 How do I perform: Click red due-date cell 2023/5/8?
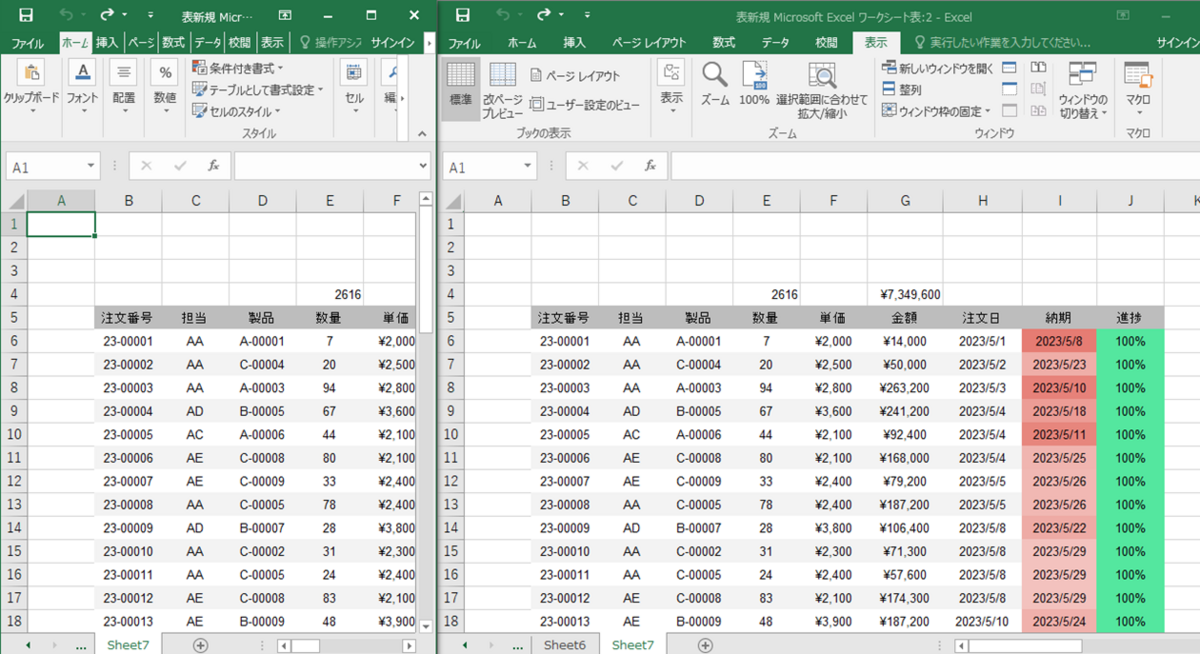(1059, 341)
